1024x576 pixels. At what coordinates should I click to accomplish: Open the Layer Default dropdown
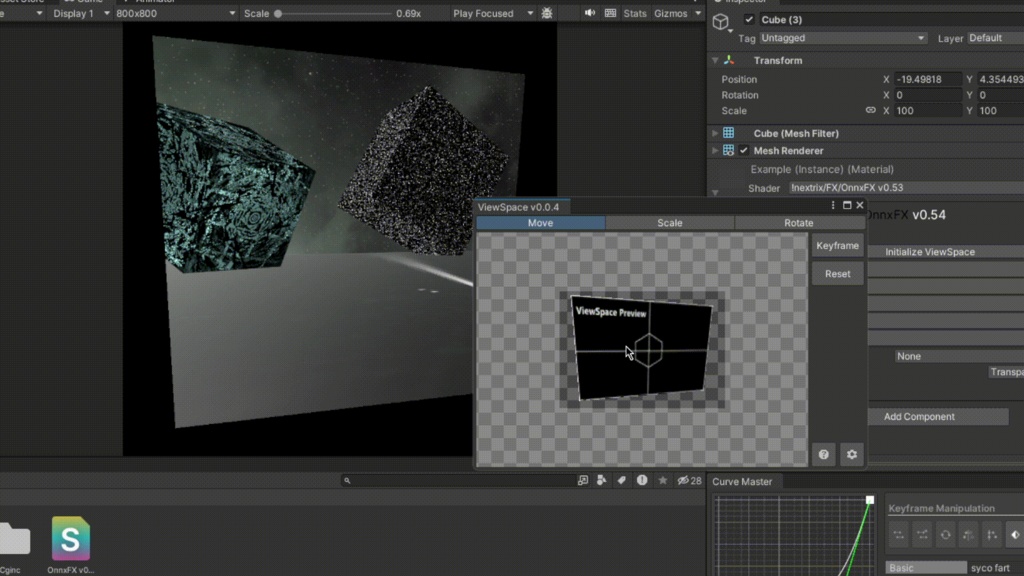pyautogui.click(x=994, y=38)
